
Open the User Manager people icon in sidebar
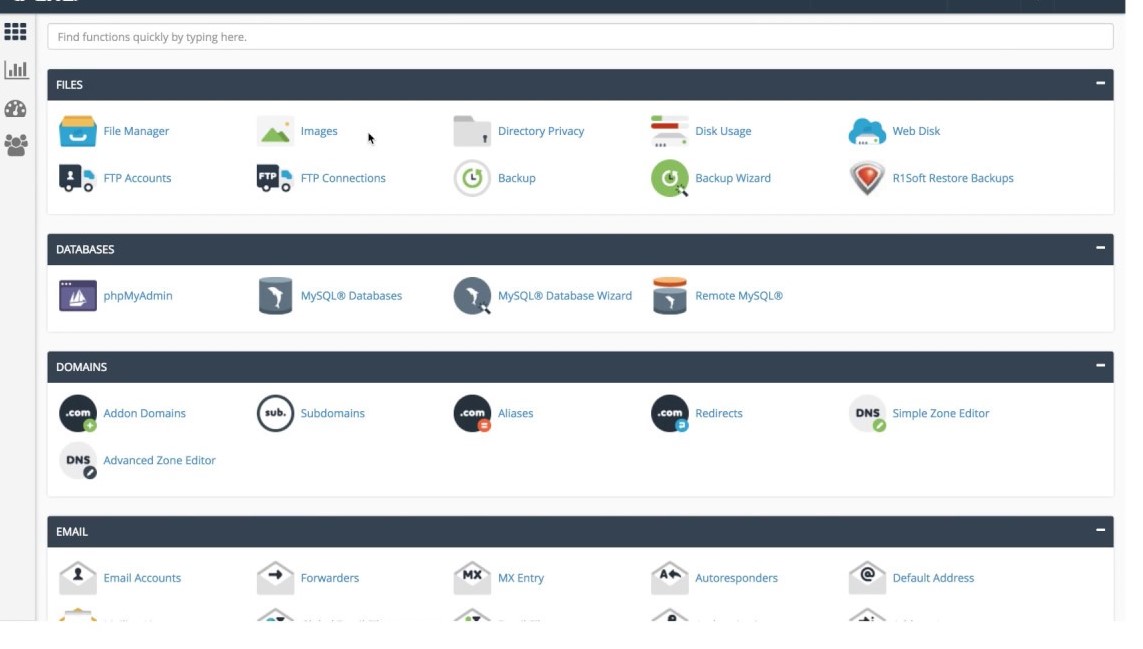click(x=15, y=145)
